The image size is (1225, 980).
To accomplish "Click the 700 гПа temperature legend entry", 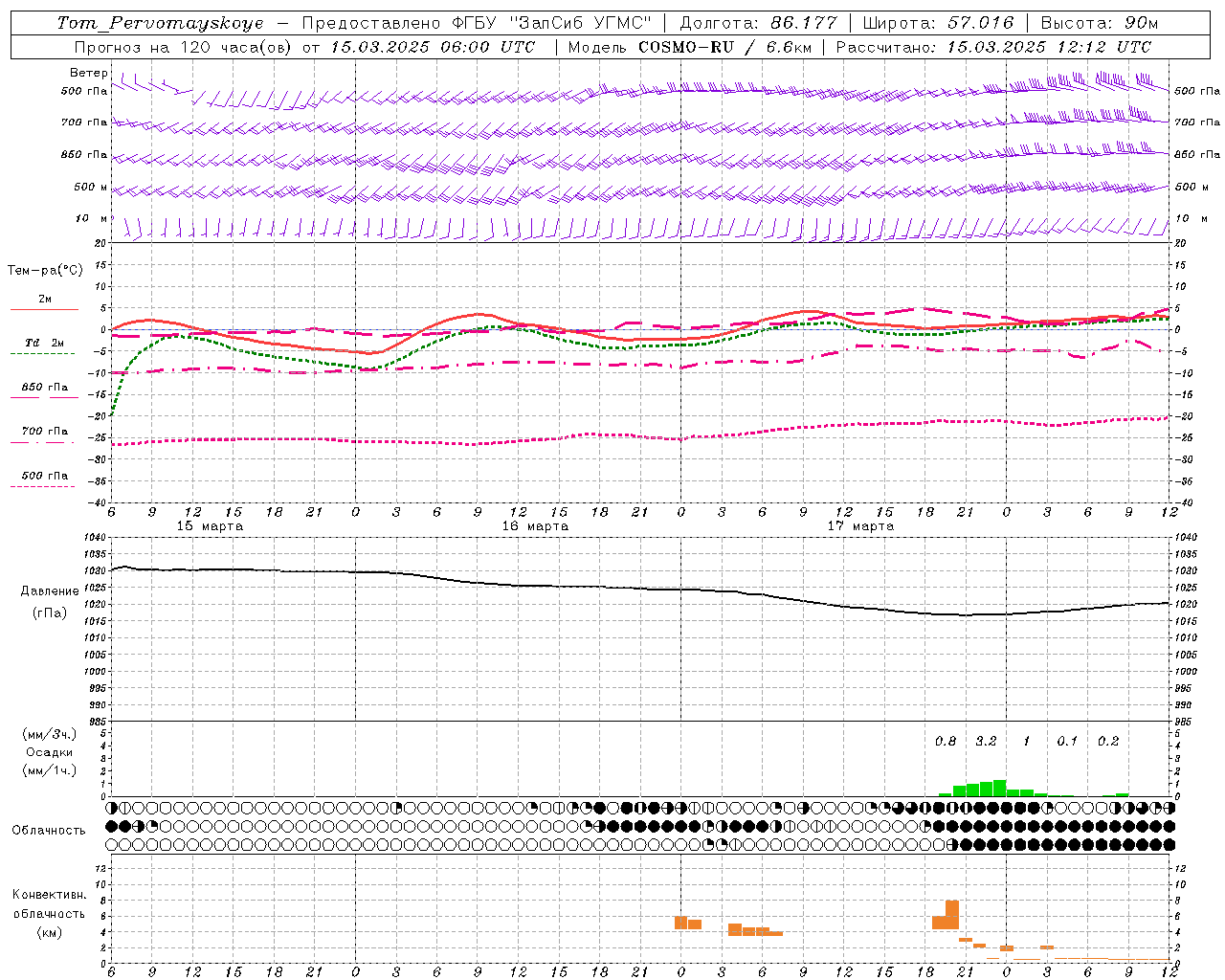I will pyautogui.click(x=45, y=432).
